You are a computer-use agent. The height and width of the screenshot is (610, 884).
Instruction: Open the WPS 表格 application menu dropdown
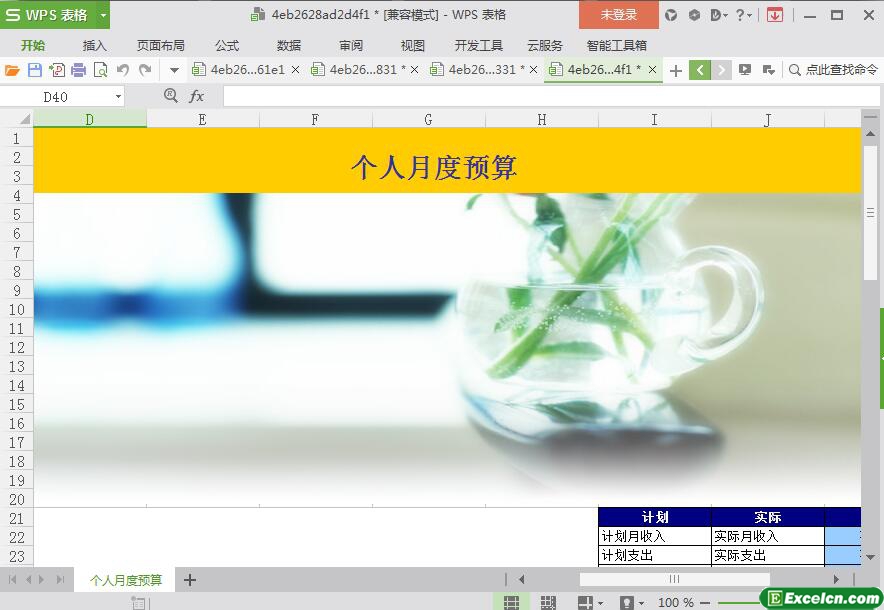103,15
